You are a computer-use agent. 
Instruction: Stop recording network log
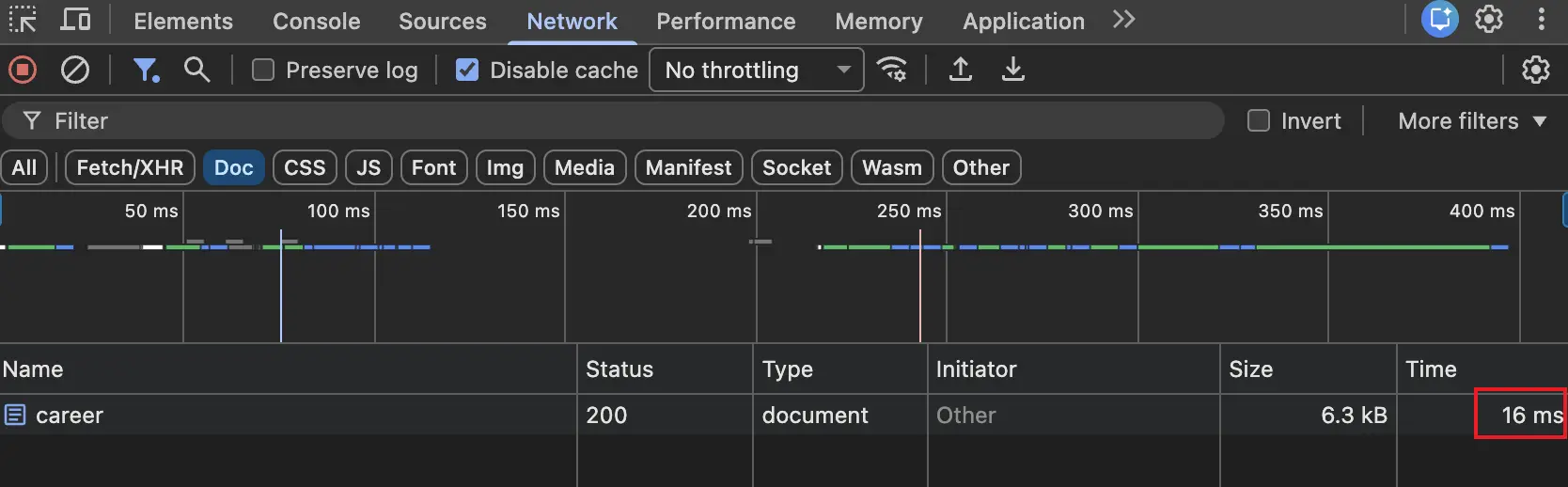(x=23, y=70)
